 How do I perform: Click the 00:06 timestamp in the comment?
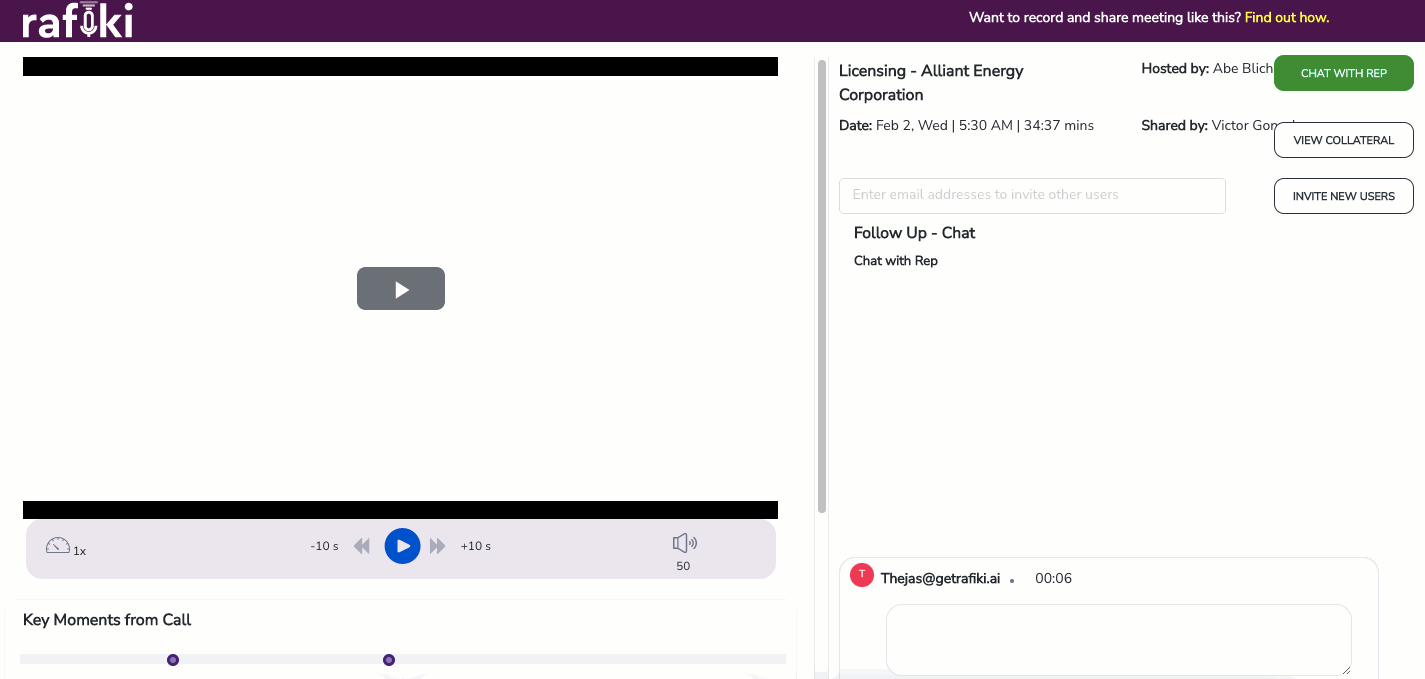[x=1053, y=578]
